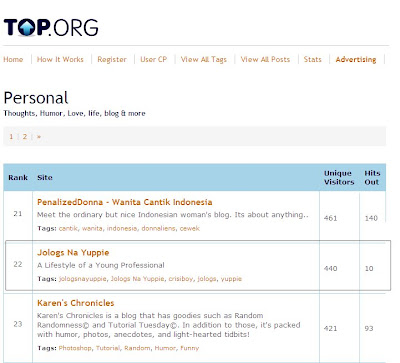Image resolution: width=400 pixels, height=363 pixels.
Task: Click unique visitors value 461
Action: click(330, 218)
